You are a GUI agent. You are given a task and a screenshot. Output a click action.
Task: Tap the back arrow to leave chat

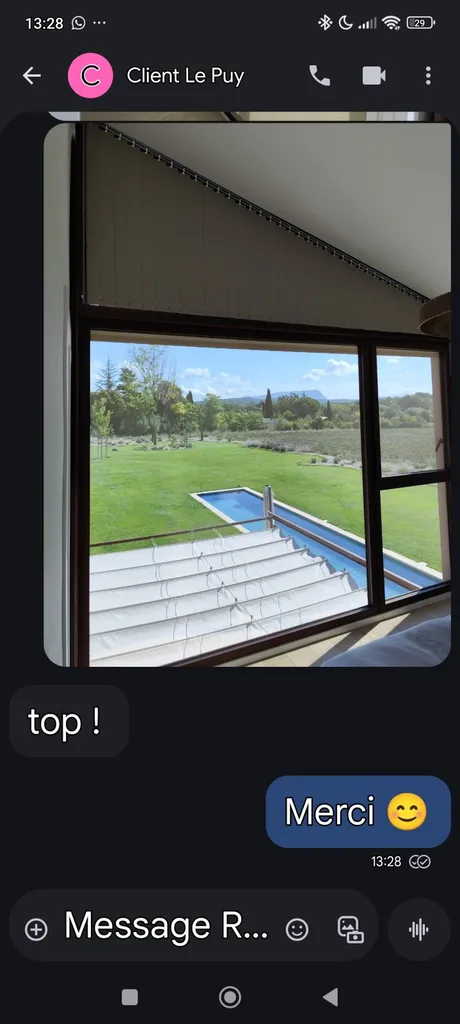pyautogui.click(x=31, y=76)
